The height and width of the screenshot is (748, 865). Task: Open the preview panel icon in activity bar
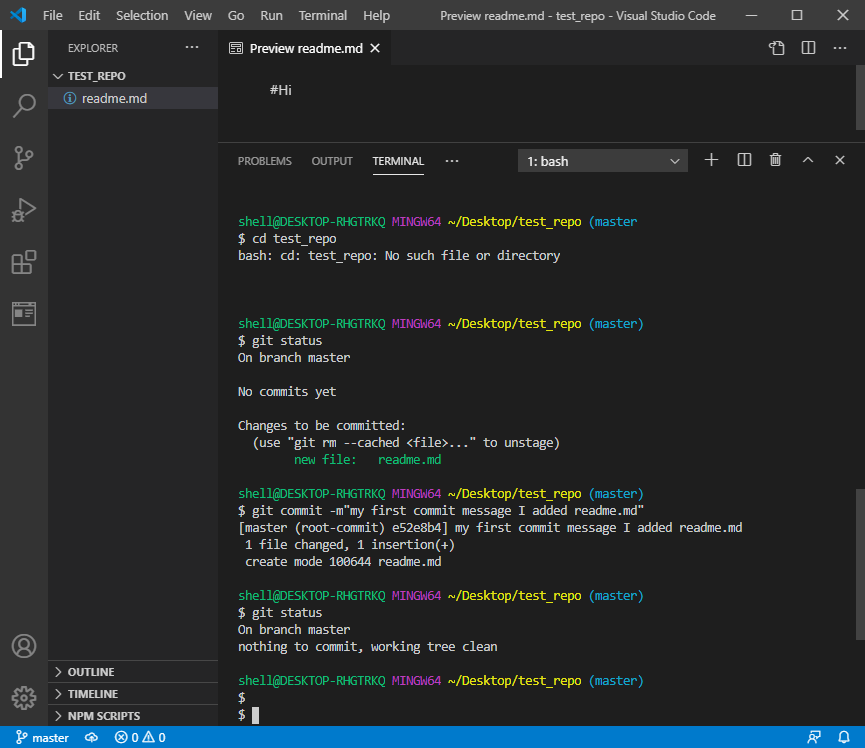point(24,314)
